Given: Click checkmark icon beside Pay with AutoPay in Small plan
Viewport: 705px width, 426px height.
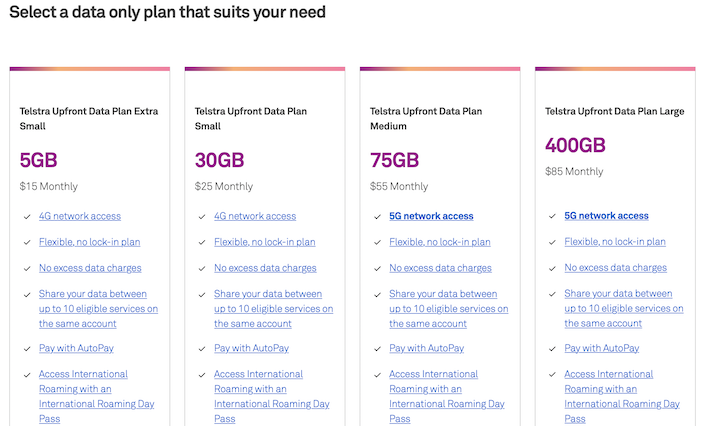Looking at the screenshot, I should coord(201,349).
